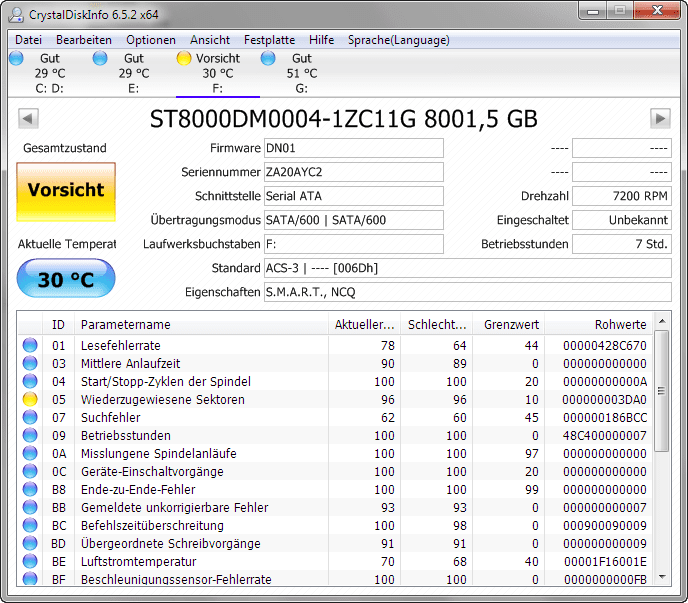The width and height of the screenshot is (688, 603).
Task: Click raw value 000900090009
Action: tap(605, 526)
